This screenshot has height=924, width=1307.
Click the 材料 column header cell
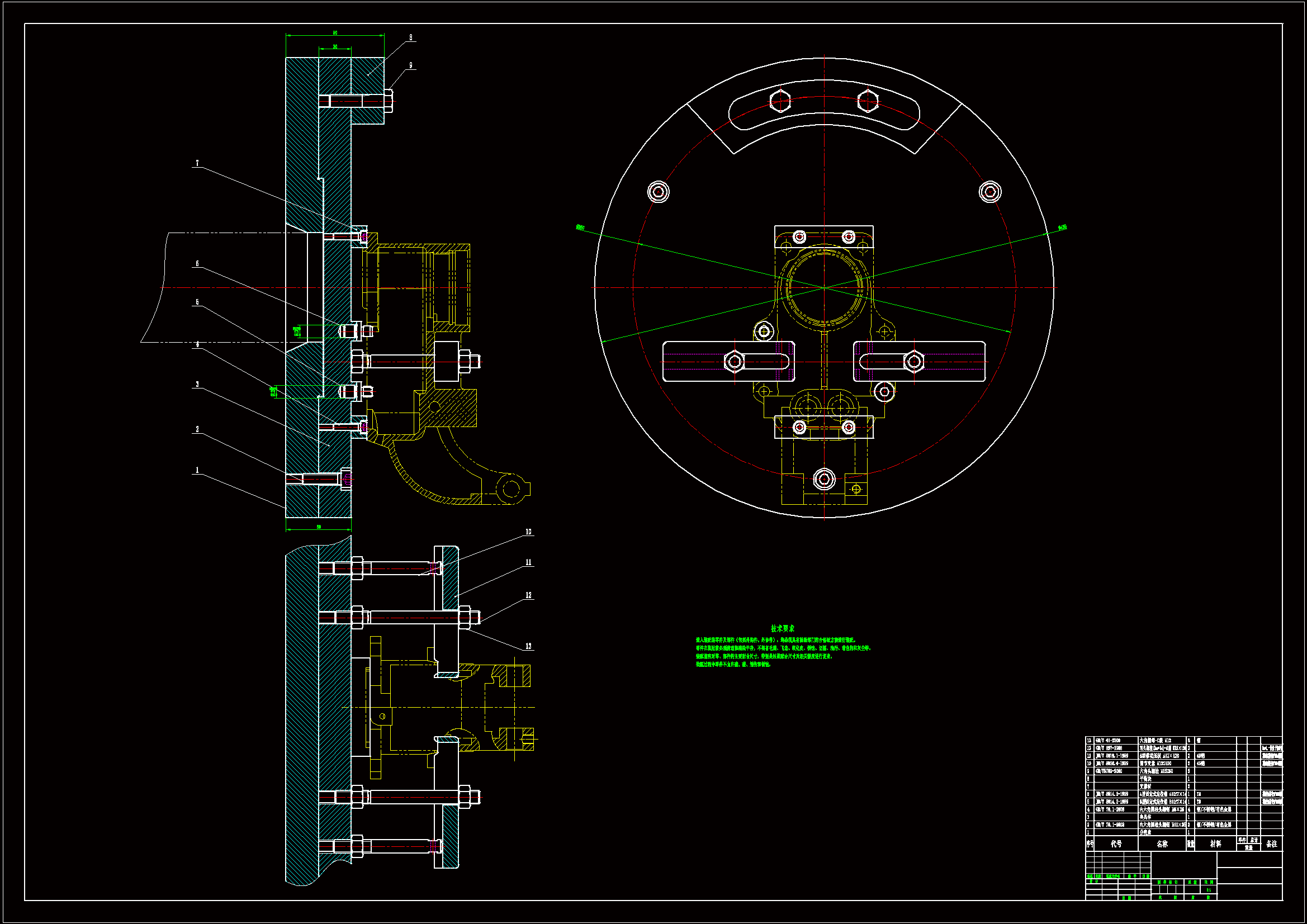click(x=1215, y=844)
